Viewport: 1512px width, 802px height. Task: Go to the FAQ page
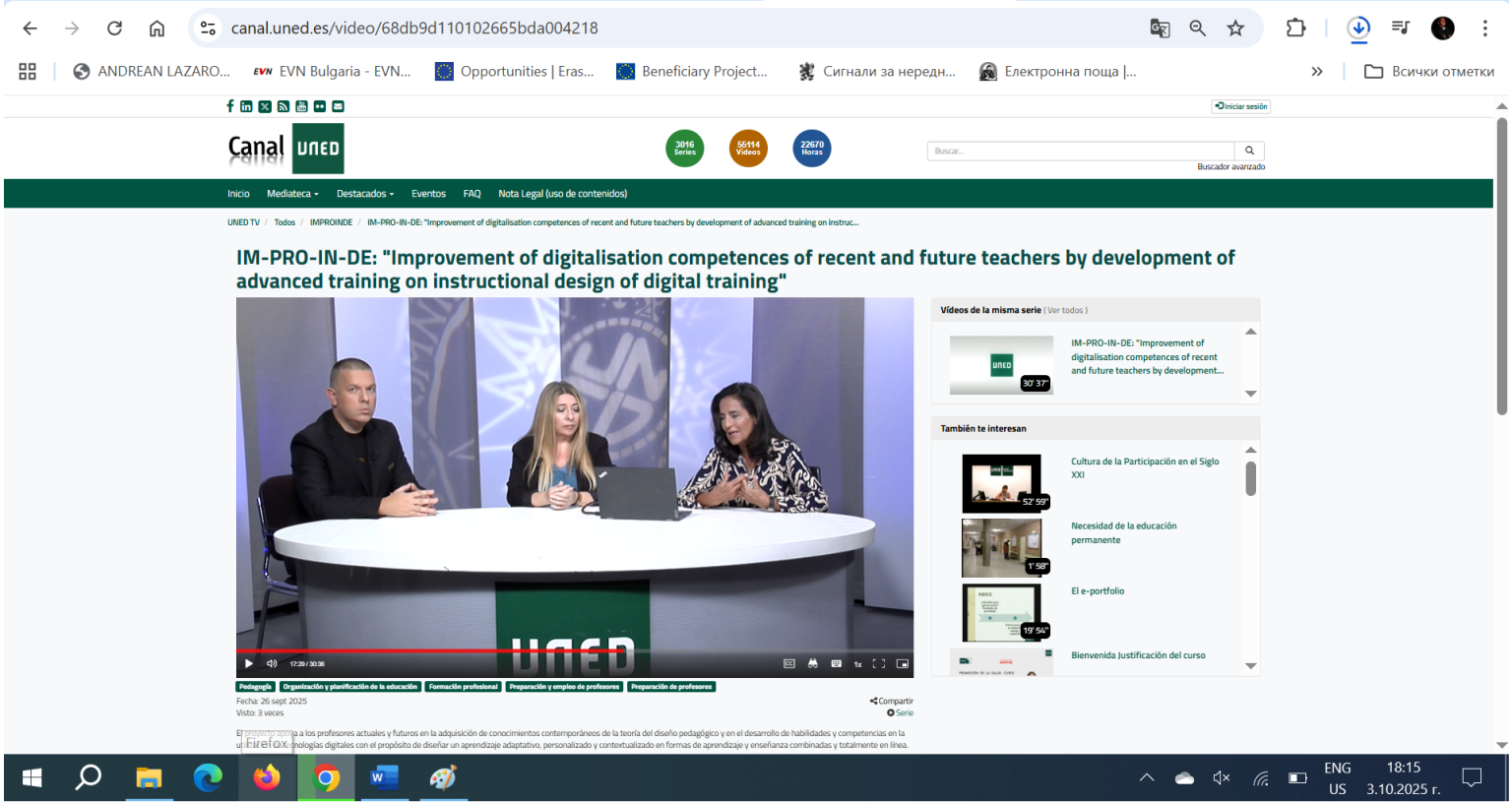click(x=472, y=194)
